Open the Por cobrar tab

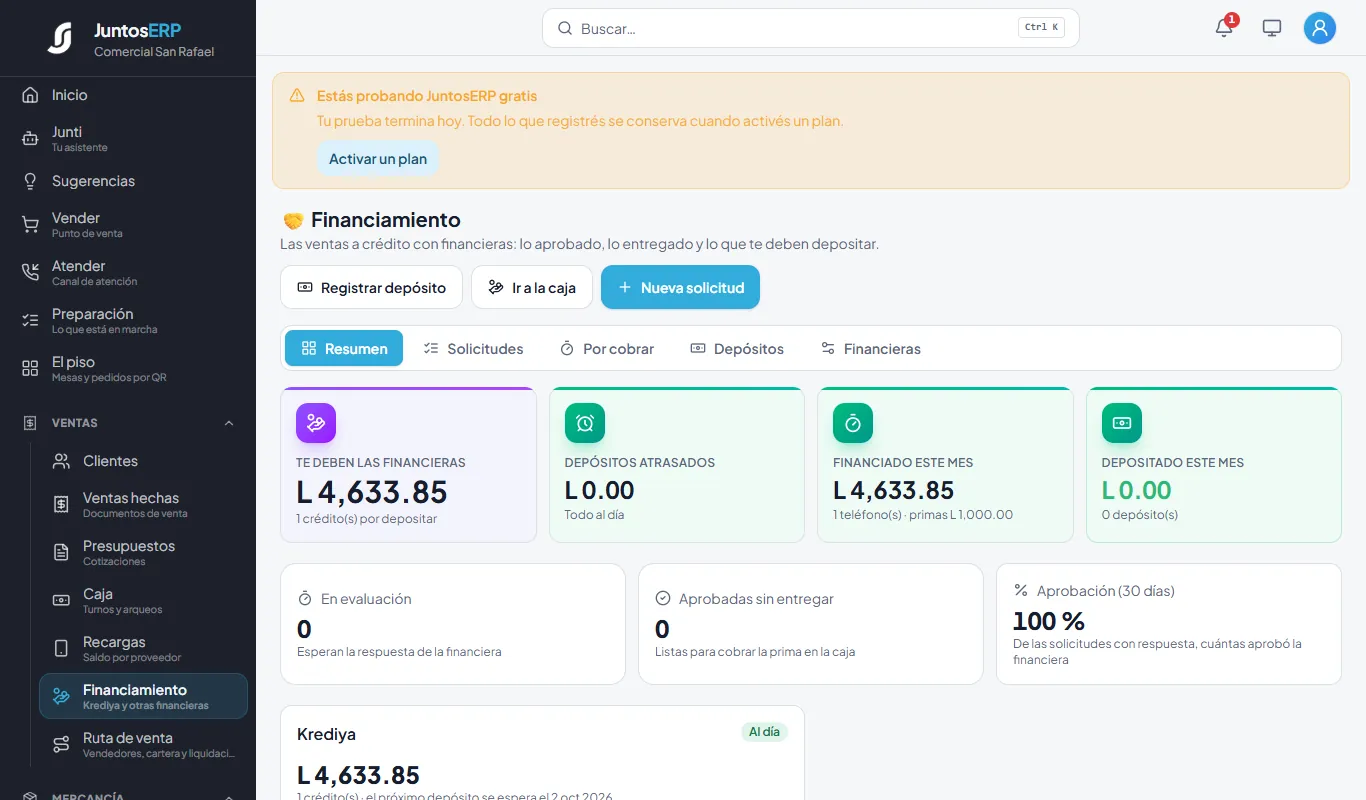[x=607, y=348]
